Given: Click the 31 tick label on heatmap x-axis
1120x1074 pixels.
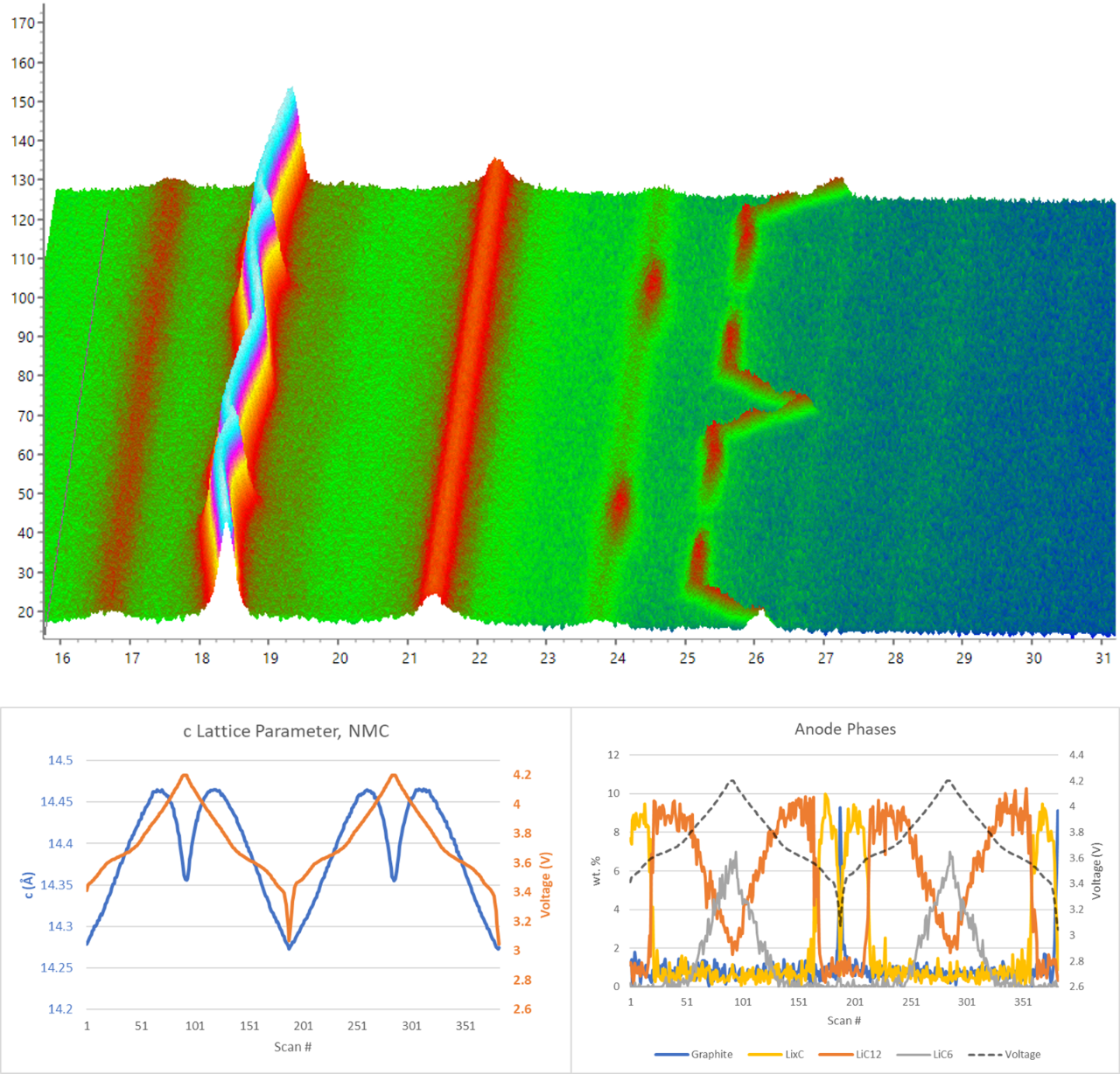Looking at the screenshot, I should coord(1103,658).
